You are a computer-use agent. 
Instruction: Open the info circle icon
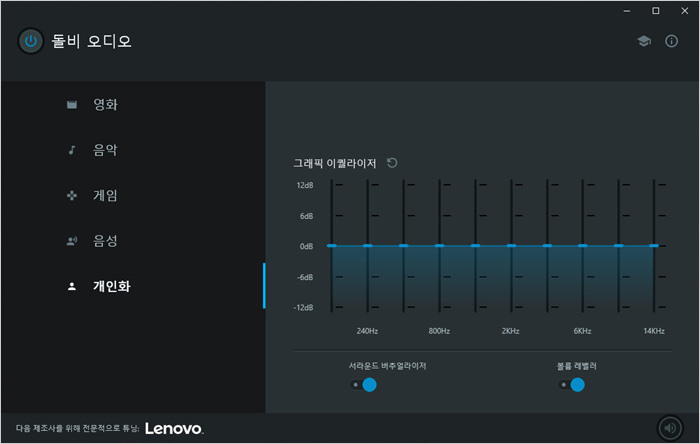click(671, 41)
